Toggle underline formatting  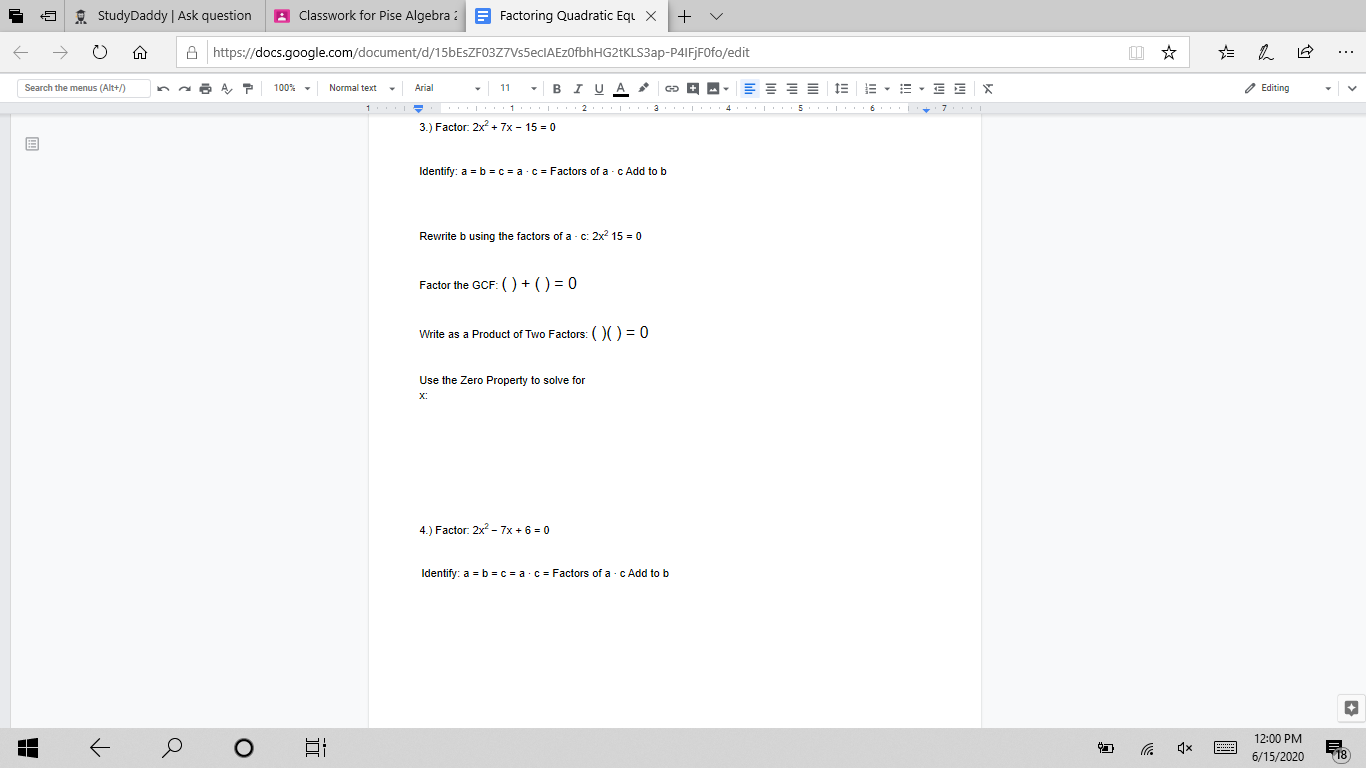point(599,88)
